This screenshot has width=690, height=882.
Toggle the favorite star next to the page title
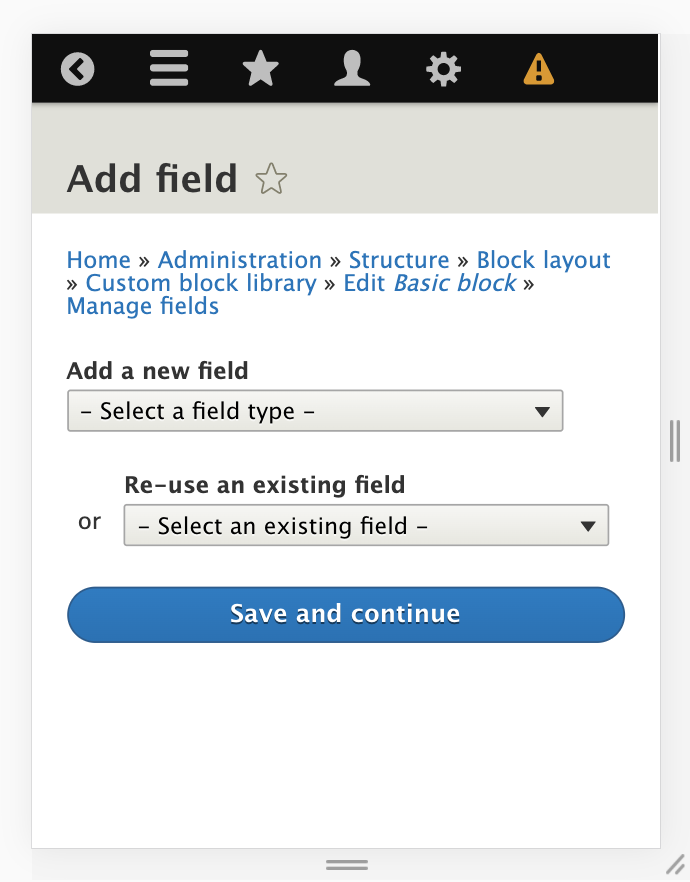click(269, 180)
